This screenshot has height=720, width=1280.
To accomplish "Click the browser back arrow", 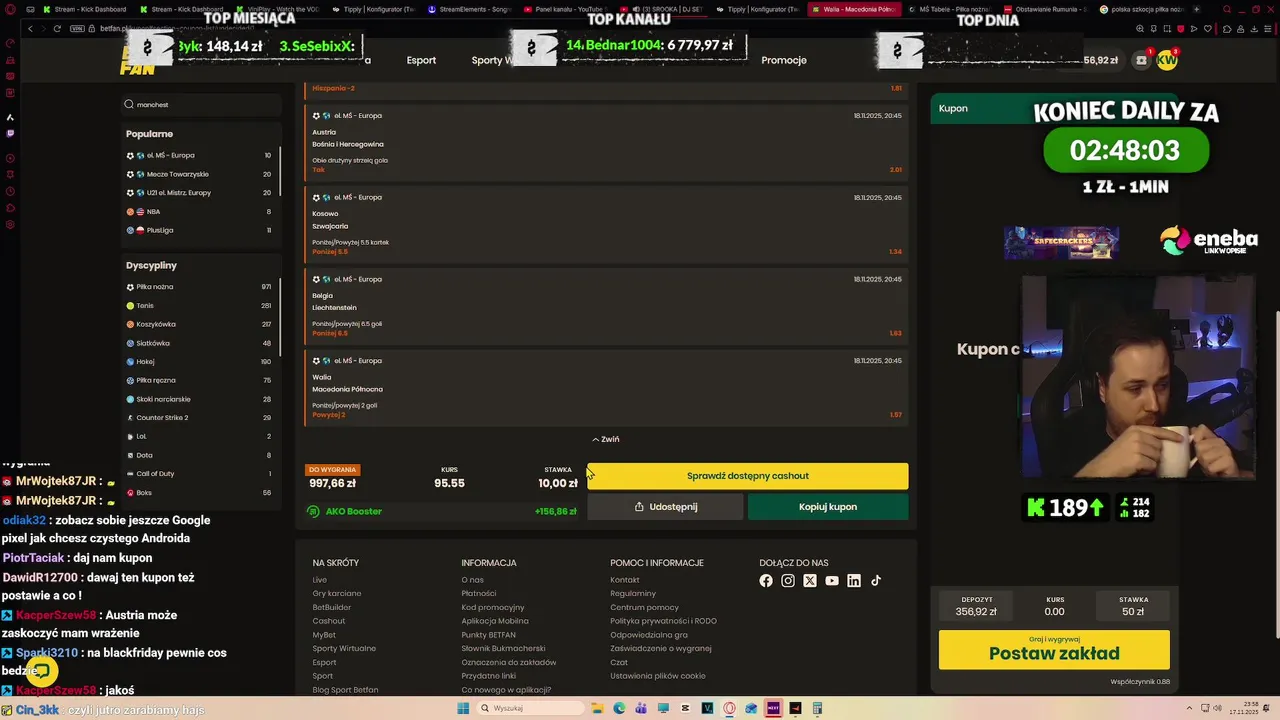I will click(30, 29).
